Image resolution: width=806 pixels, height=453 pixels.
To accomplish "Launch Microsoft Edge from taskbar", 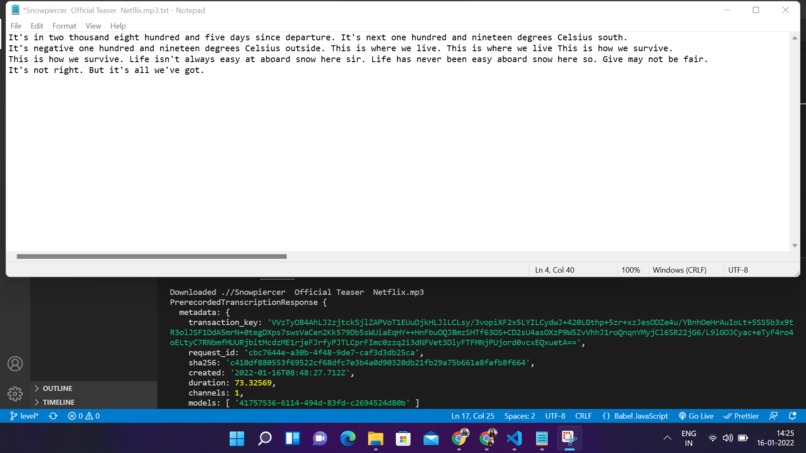I will (x=348, y=438).
